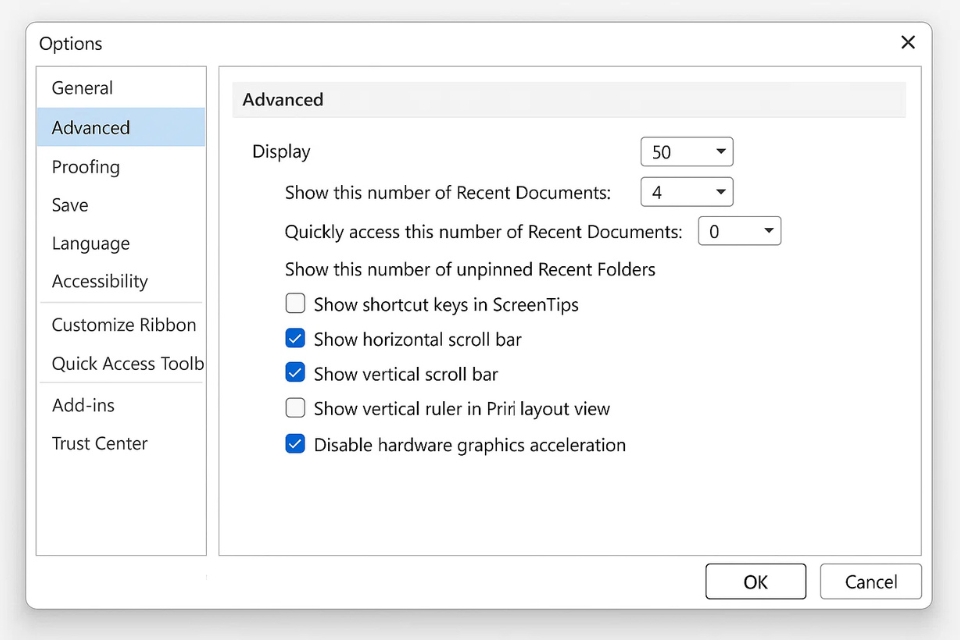Expand the Quickly access Recent Documents dropdown
This screenshot has height=640, width=960.
click(739, 232)
